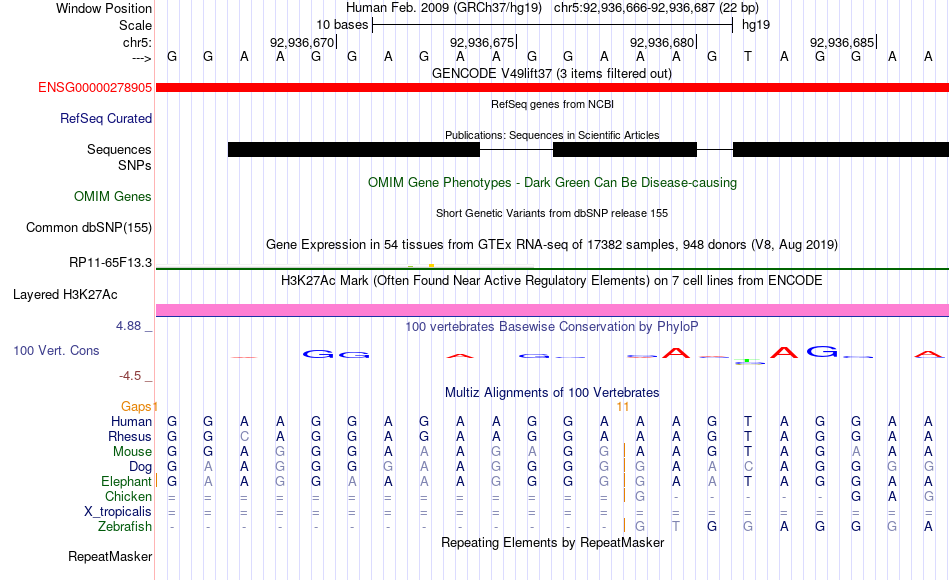The width and height of the screenshot is (950, 580).
Task: Click the '10 bases' scale label
Action: coord(342,25)
